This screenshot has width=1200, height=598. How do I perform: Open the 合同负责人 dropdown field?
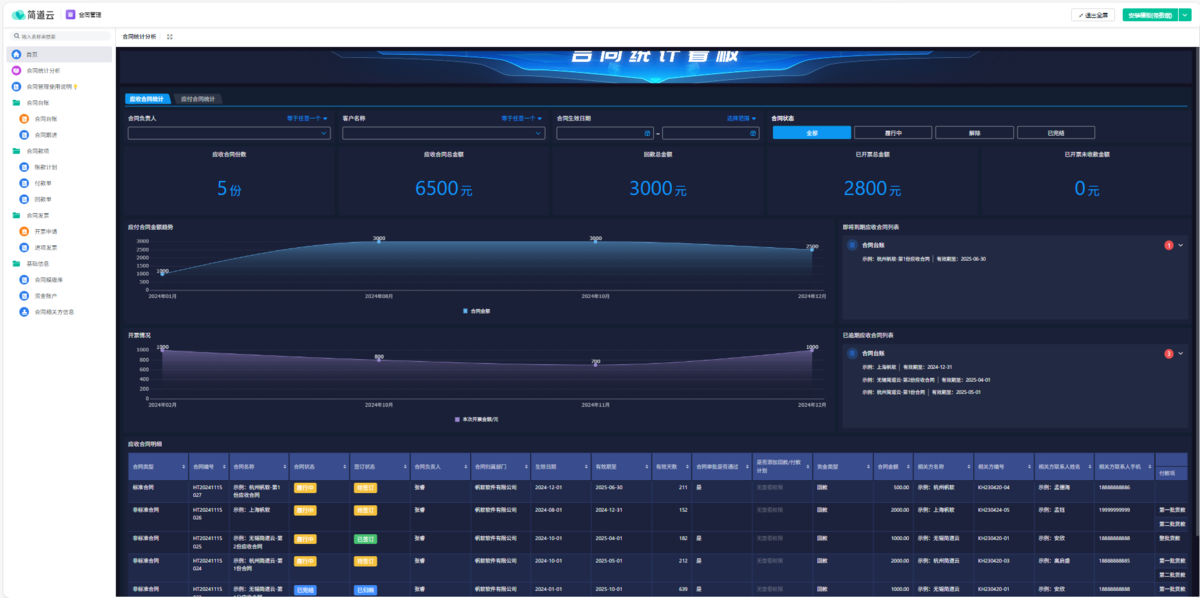228,133
